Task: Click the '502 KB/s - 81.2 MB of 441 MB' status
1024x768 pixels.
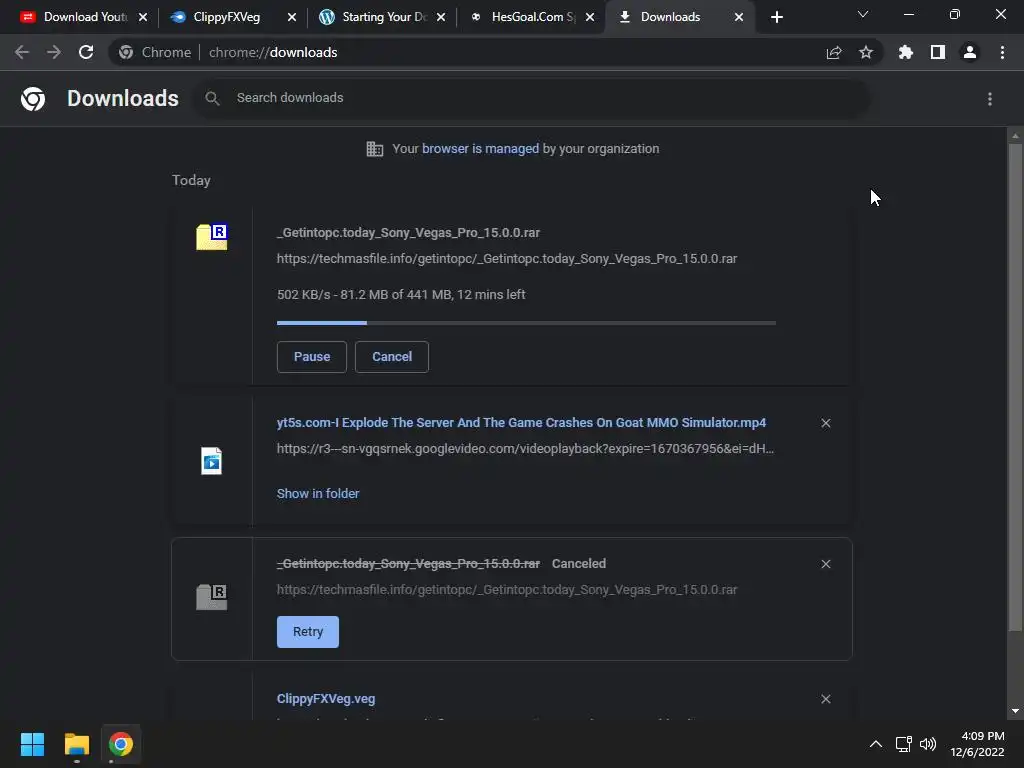Action: pyautogui.click(x=401, y=295)
